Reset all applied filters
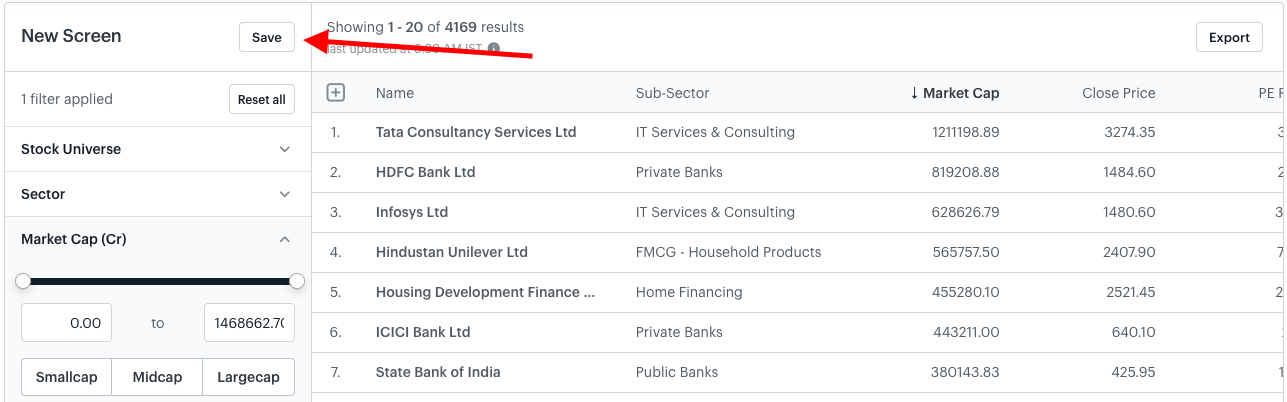Viewport: 1287px width, 402px height. (x=262, y=99)
